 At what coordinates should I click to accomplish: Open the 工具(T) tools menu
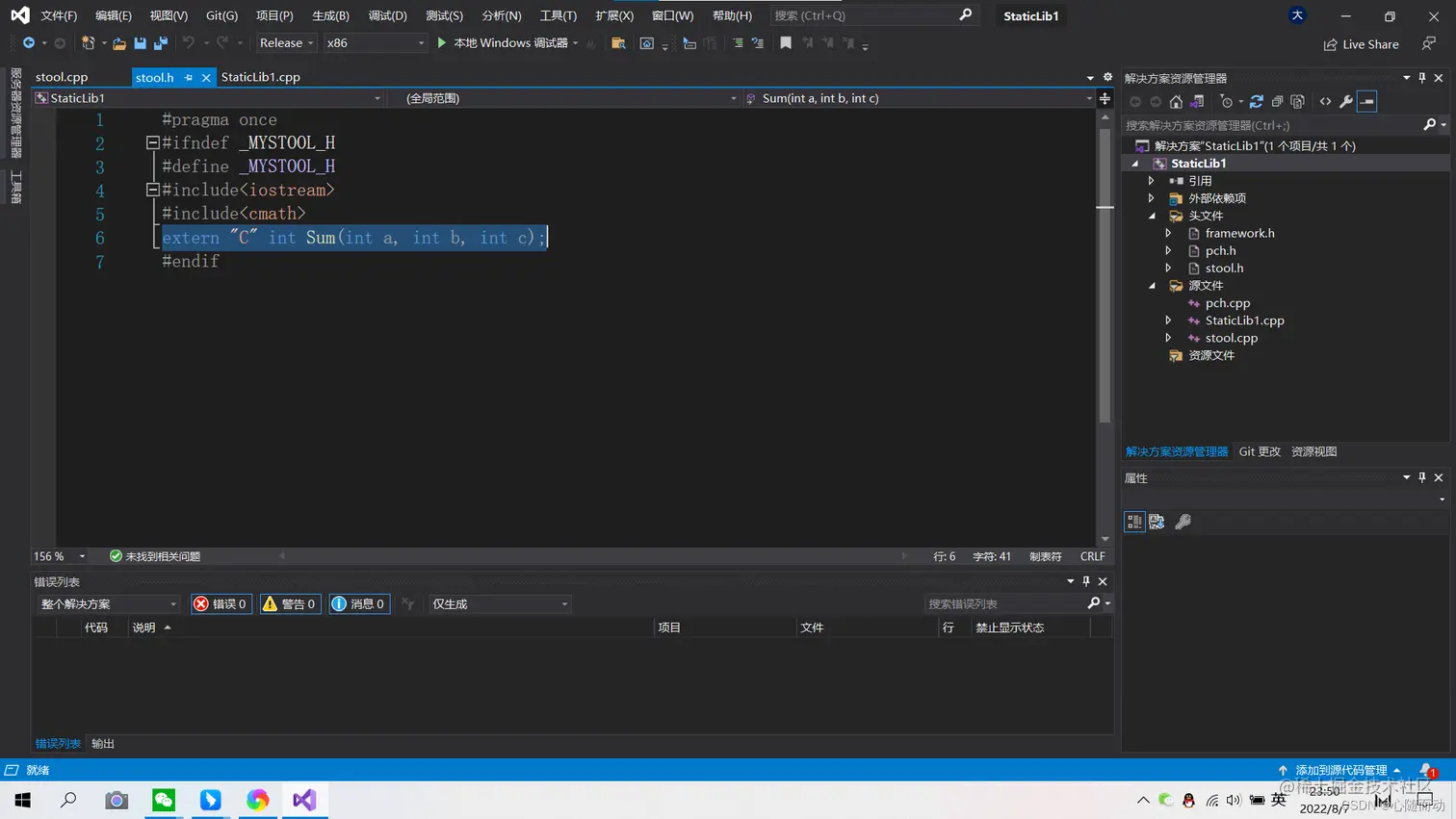click(x=558, y=15)
